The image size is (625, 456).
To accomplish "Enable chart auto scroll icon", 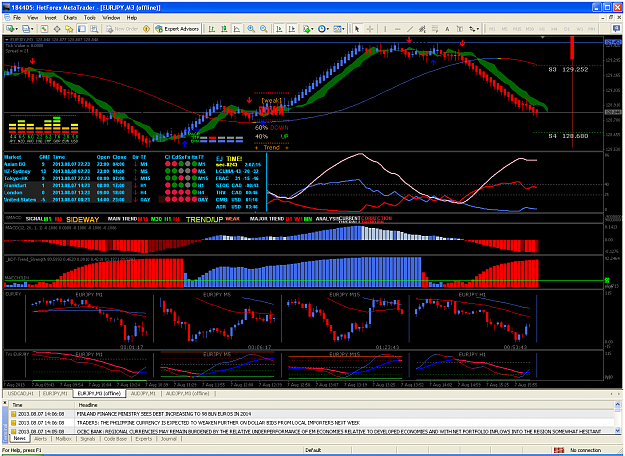I will pos(279,29).
